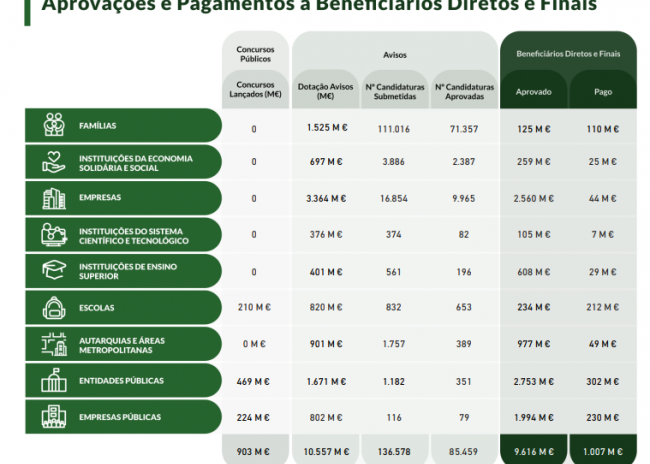Click the 376 M € allocation value
Screen dimensions: 650x464
coord(326,235)
